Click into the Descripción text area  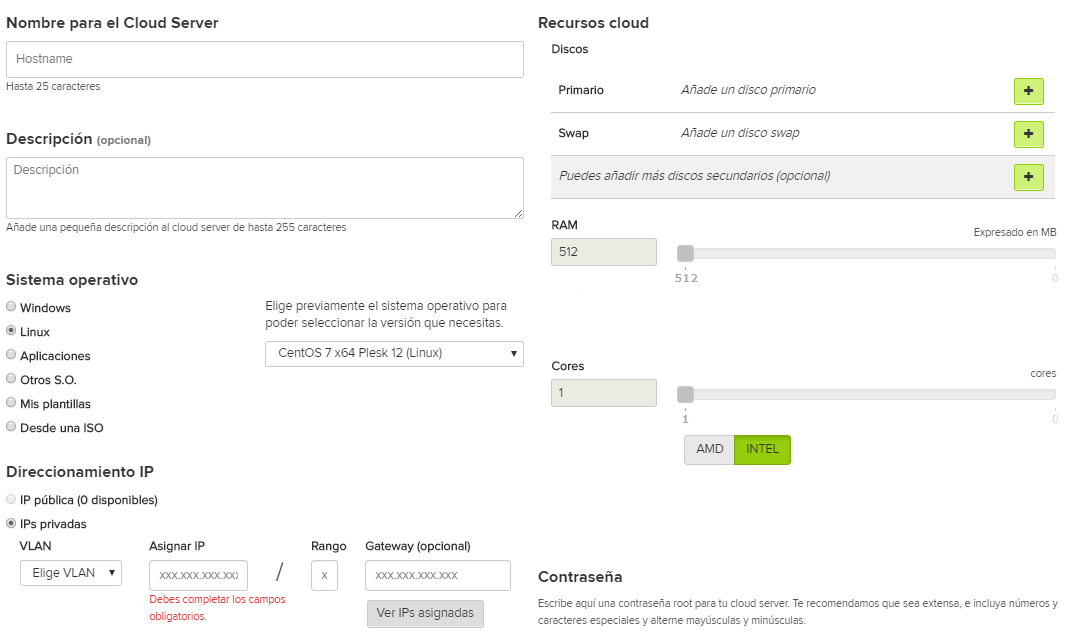click(x=265, y=187)
